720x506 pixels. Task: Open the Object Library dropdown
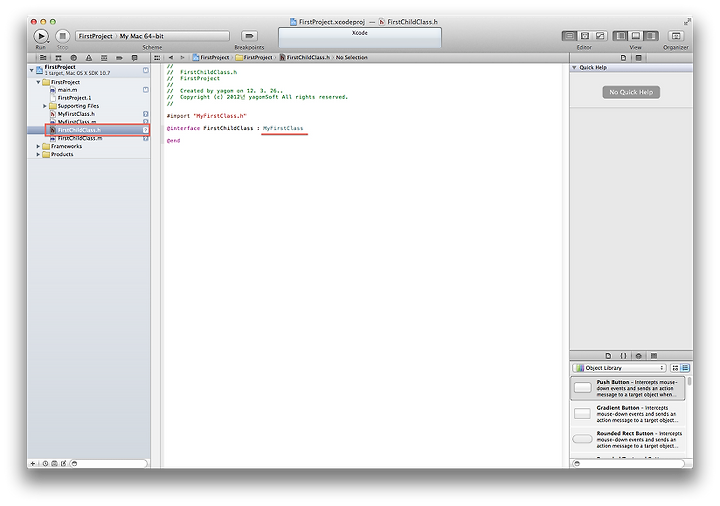point(620,368)
